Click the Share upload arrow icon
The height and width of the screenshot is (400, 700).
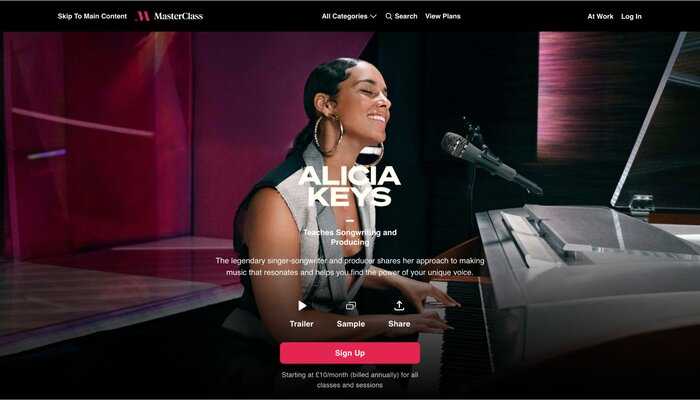(399, 305)
